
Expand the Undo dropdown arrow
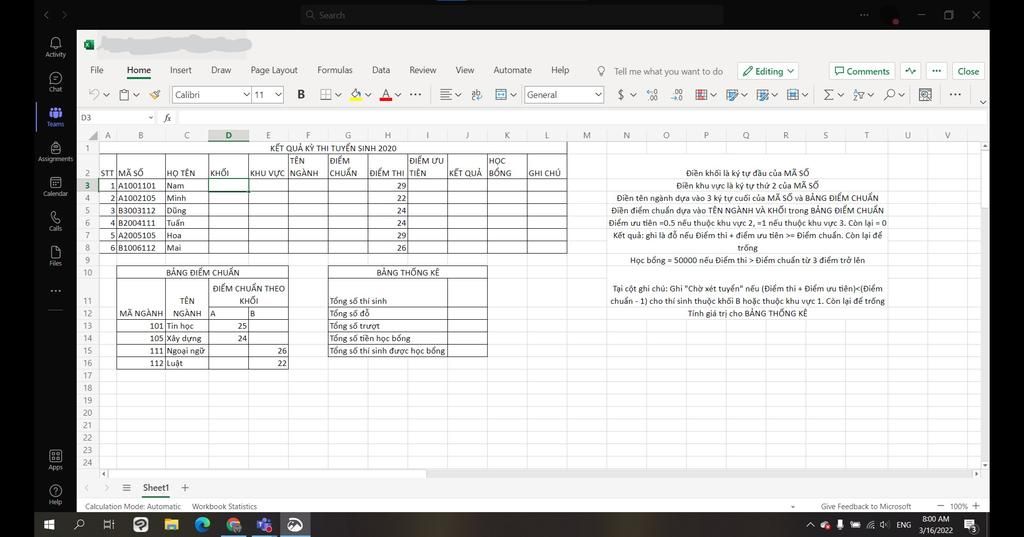106,95
